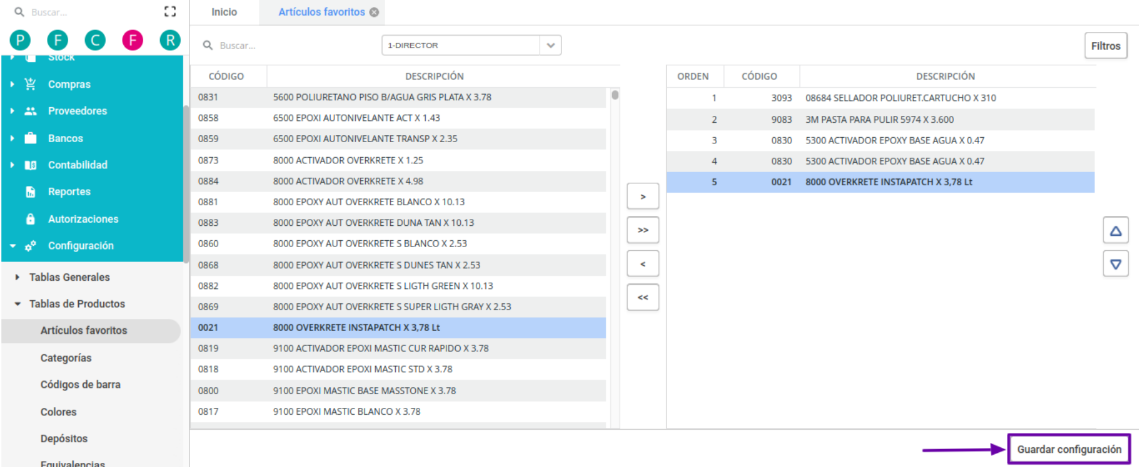
Task: Select row 0873 8000 ACTIVADOR OVERKRETE X 1.25
Action: (398, 160)
